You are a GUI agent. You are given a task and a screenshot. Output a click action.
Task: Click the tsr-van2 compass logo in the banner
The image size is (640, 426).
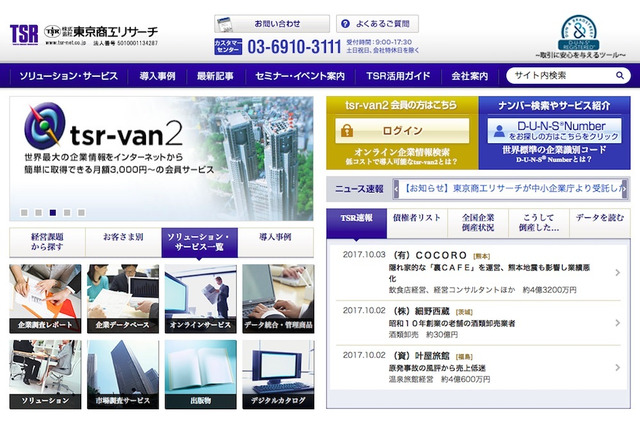tap(44, 126)
